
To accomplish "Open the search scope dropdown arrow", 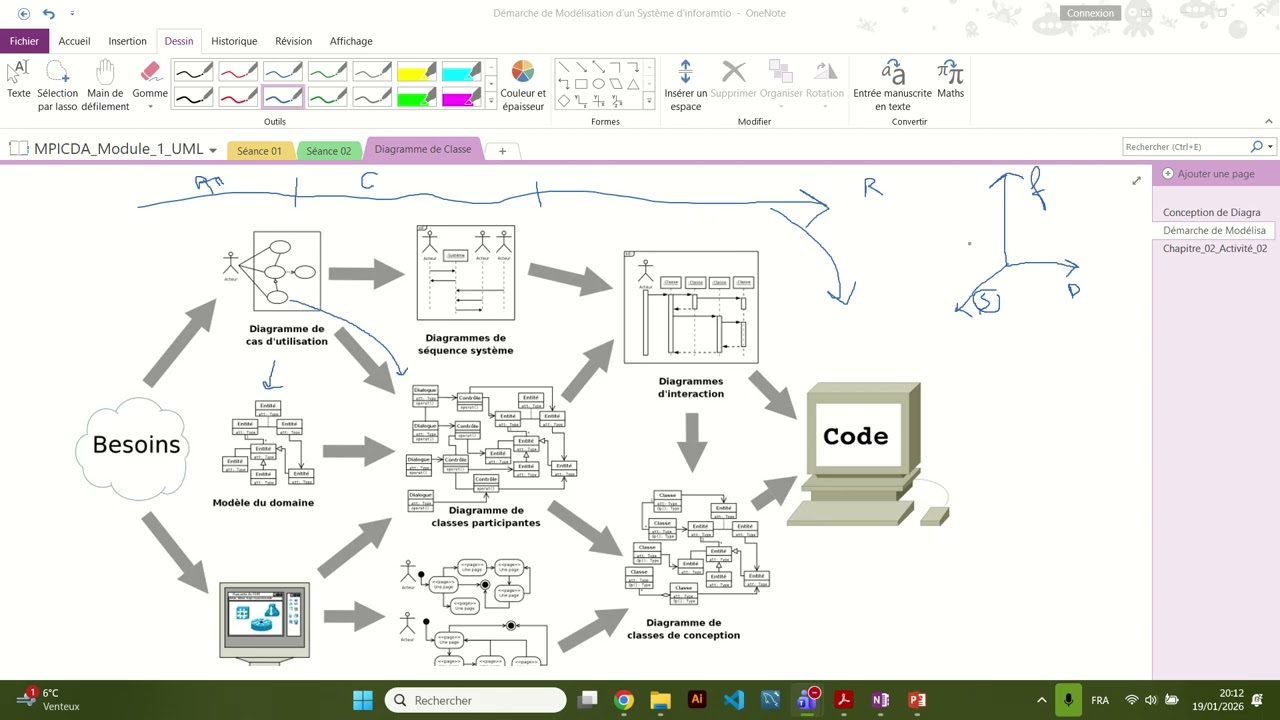I will [x=1270, y=147].
